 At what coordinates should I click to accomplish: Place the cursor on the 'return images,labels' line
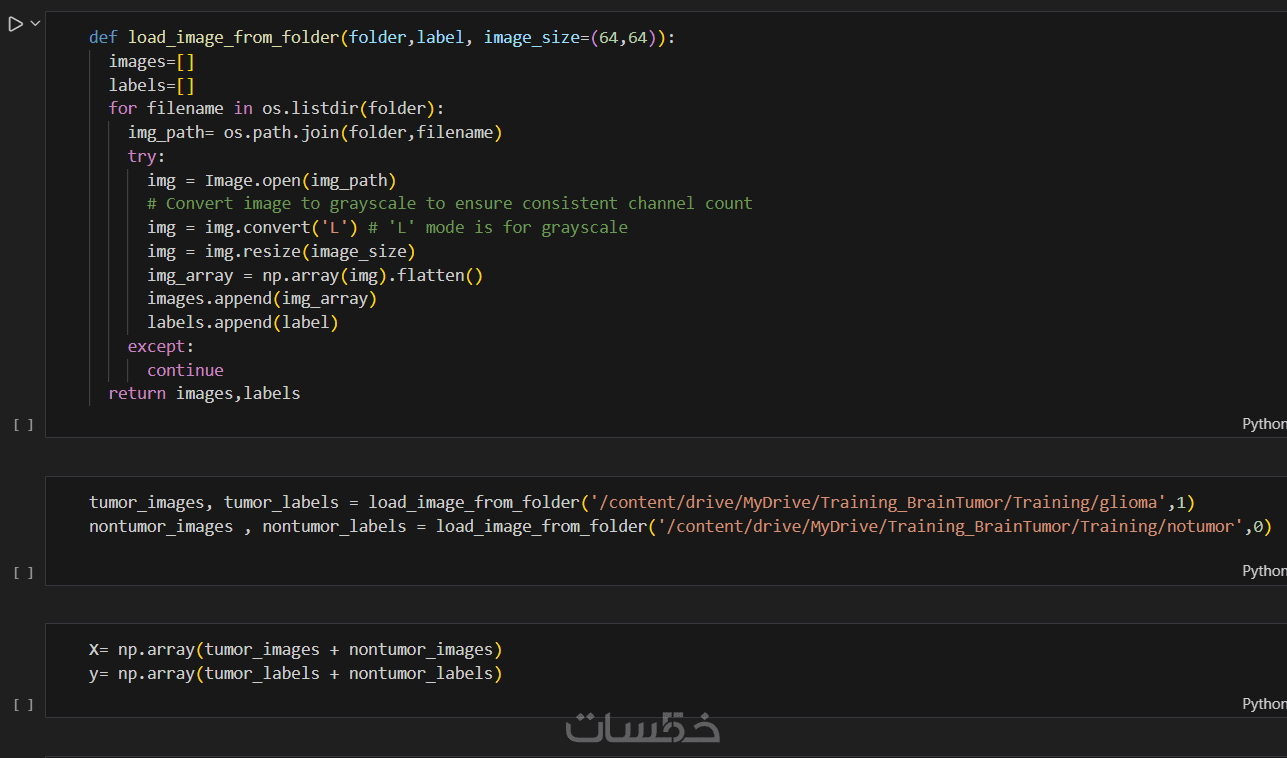pyautogui.click(x=204, y=393)
